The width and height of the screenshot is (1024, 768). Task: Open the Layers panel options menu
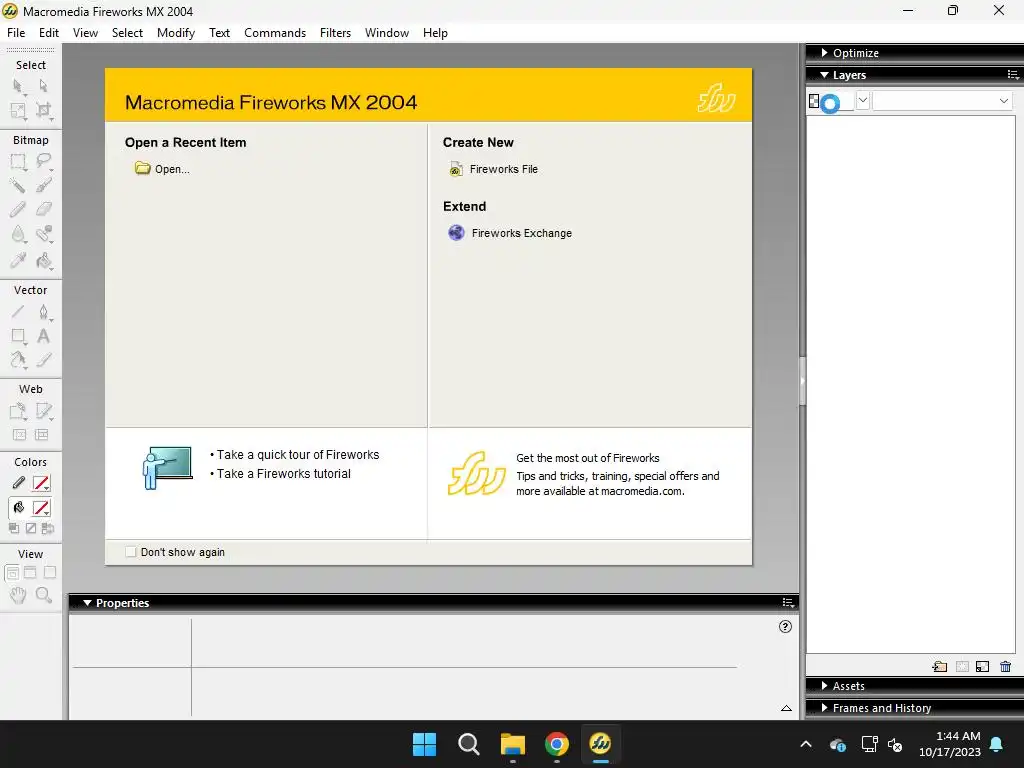[1013, 75]
